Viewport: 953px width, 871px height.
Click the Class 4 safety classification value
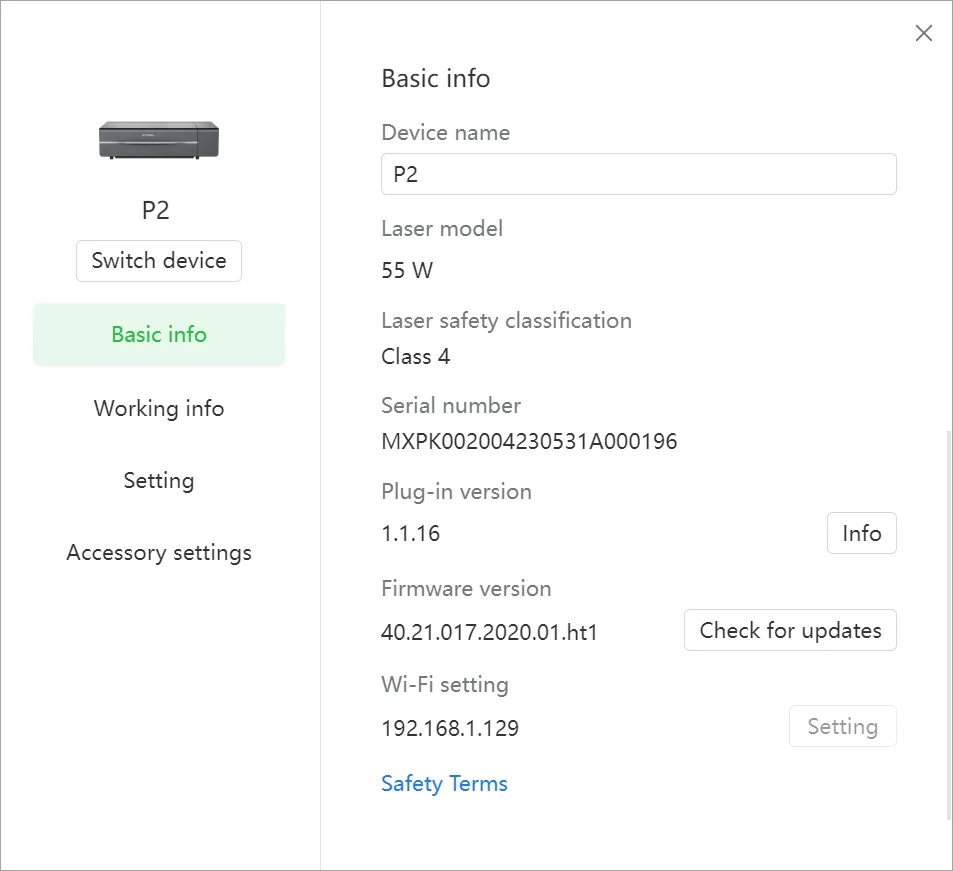[416, 356]
